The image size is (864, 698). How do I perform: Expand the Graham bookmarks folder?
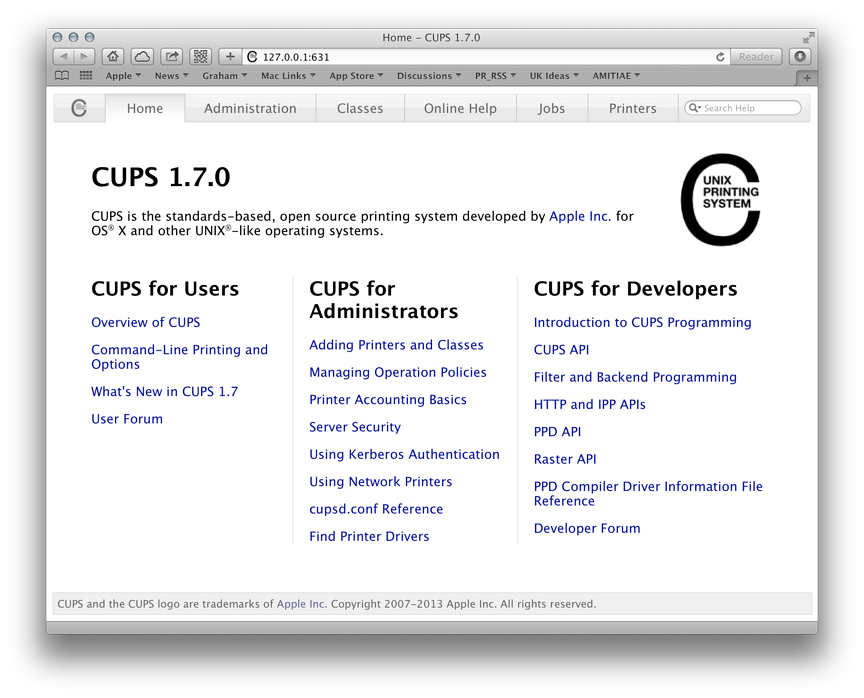tap(224, 76)
